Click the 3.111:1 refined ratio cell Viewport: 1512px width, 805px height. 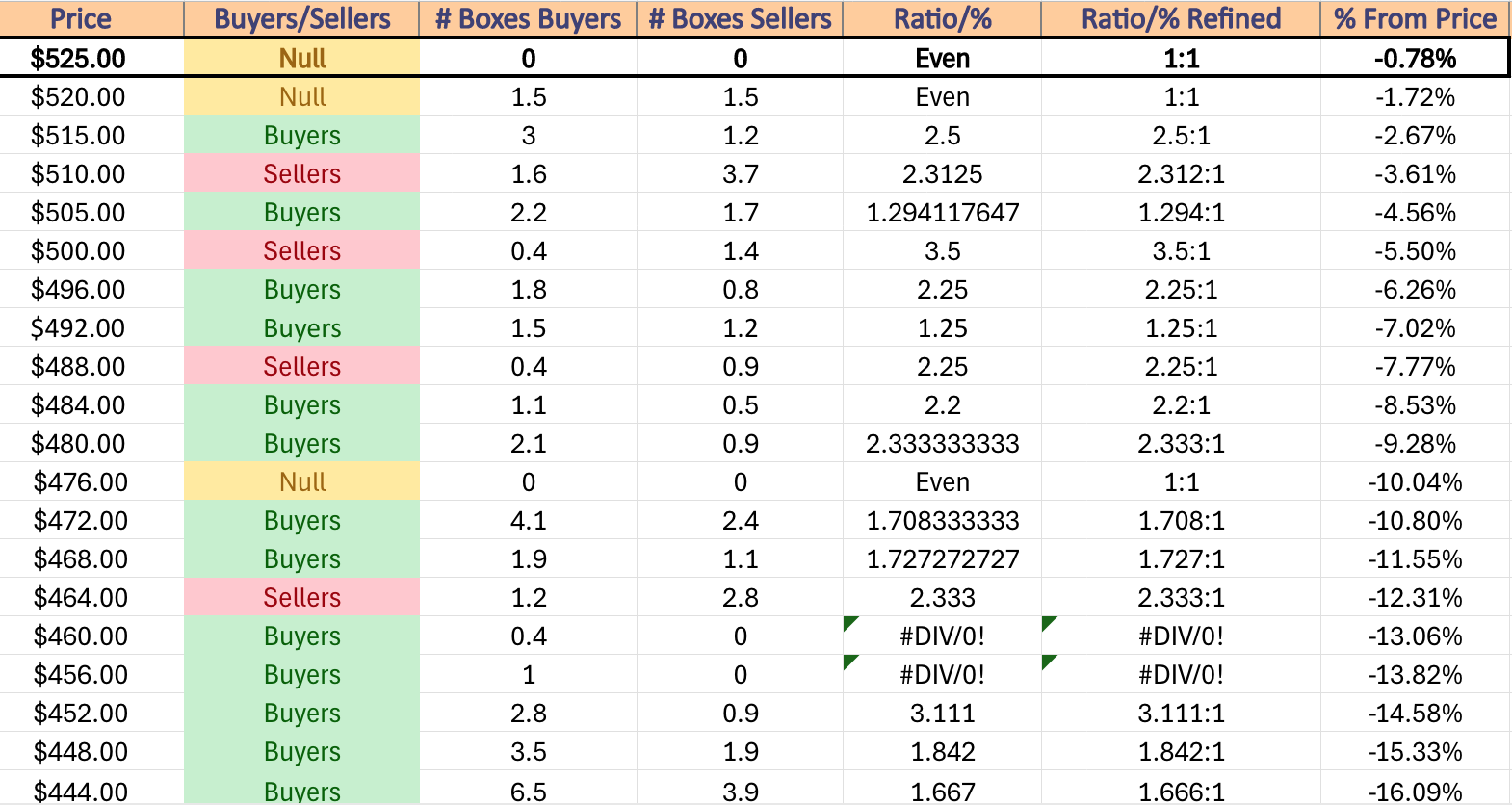(1181, 713)
